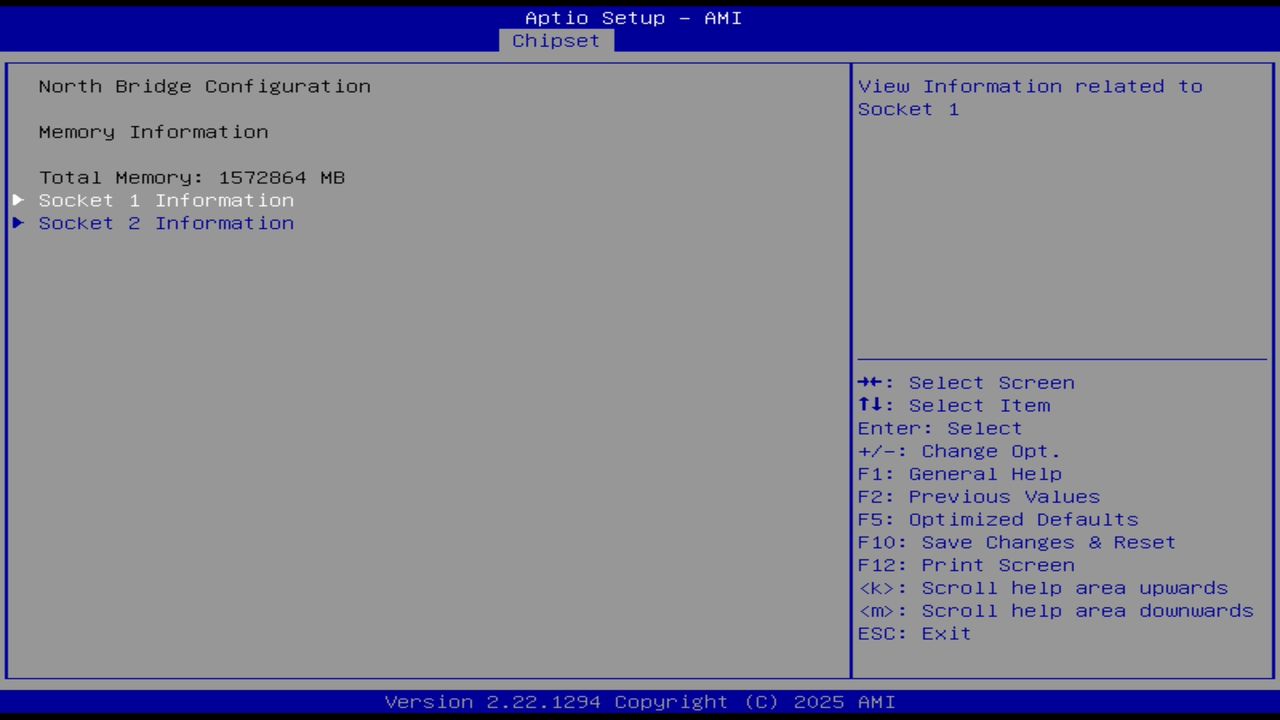Click the Esc Exit legend entry
Screen dimensions: 1280x720
pyautogui.click(x=913, y=633)
